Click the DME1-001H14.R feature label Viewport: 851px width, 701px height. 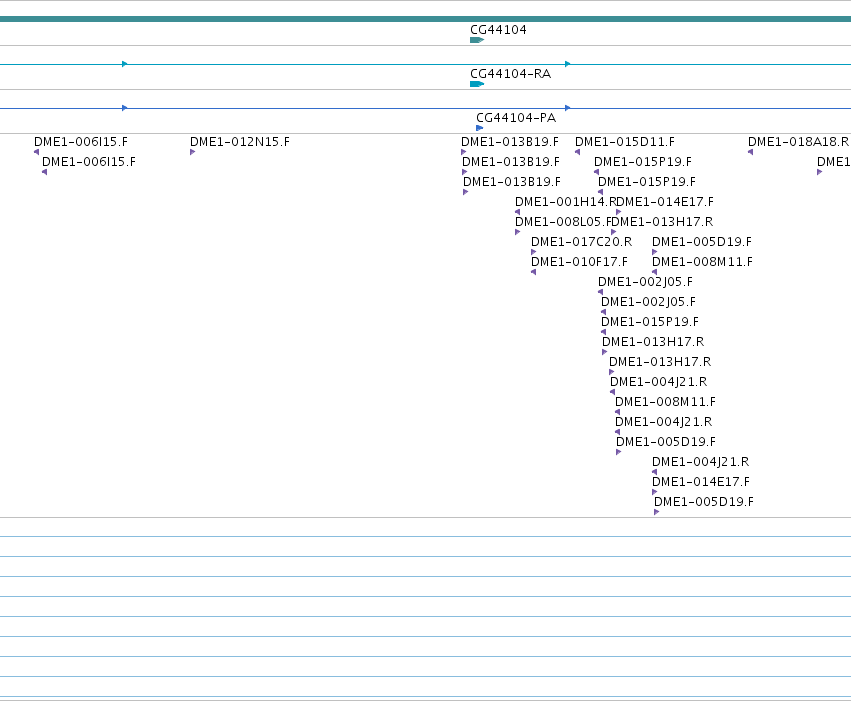coord(566,202)
